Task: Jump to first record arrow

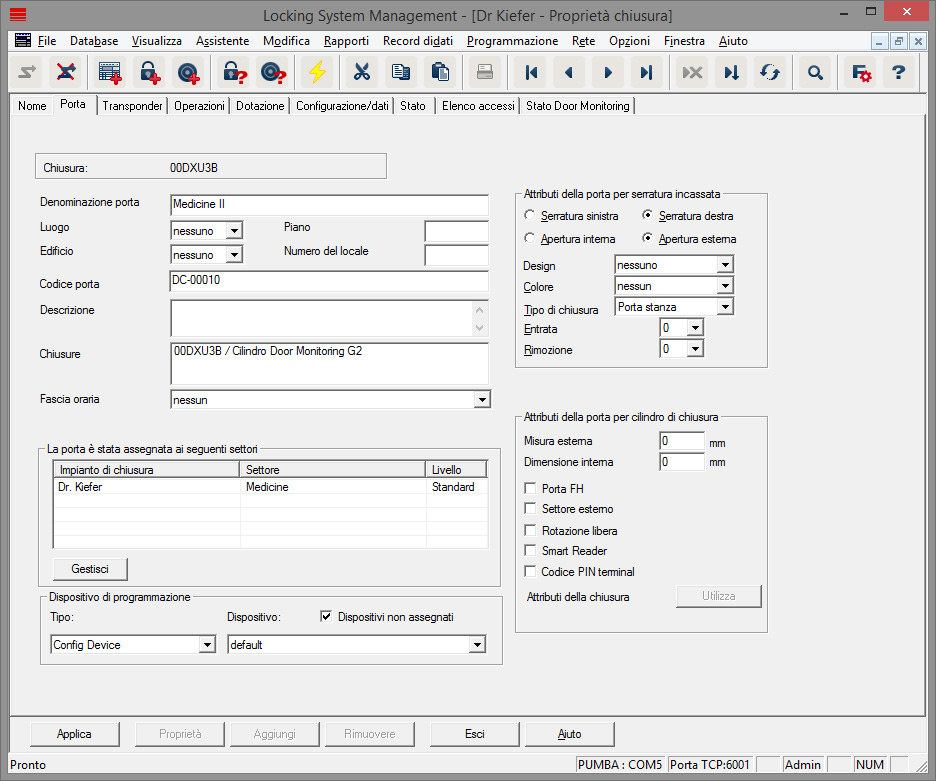Action: [531, 72]
